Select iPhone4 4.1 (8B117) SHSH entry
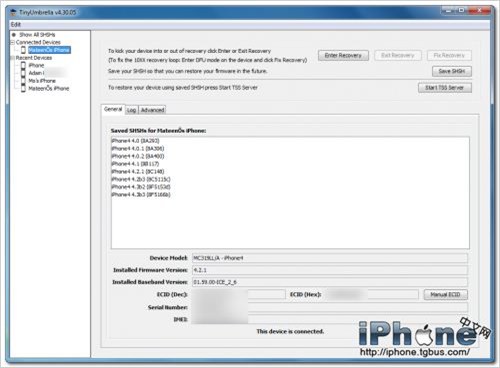The width and height of the screenshot is (500, 368). click(135, 164)
